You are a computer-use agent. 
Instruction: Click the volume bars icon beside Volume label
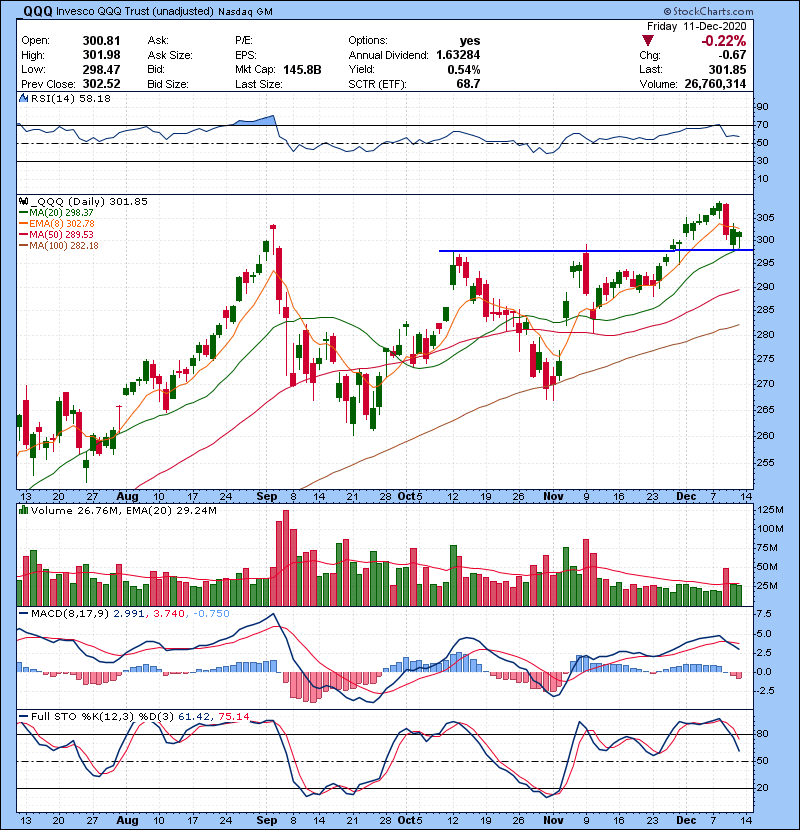point(23,510)
